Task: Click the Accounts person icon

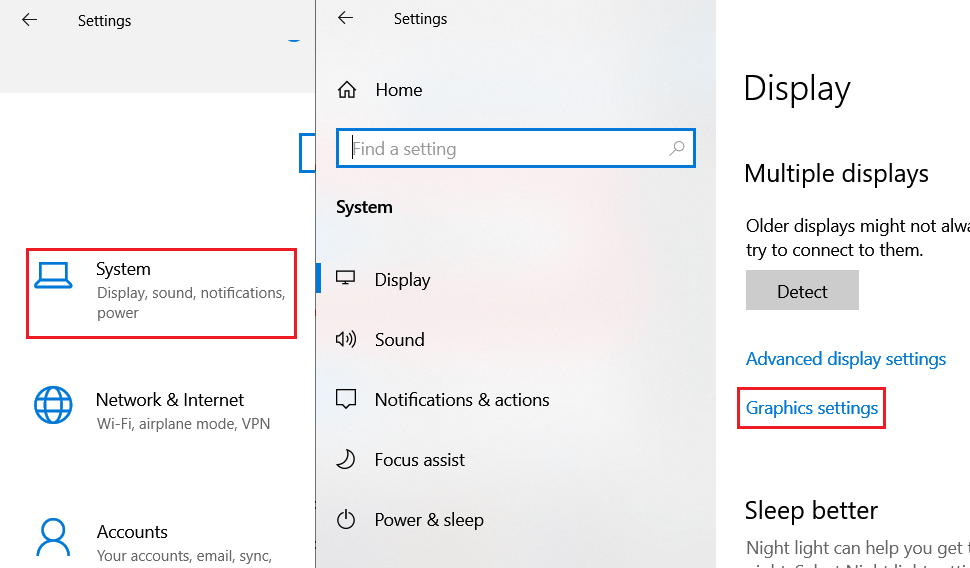Action: (x=53, y=537)
